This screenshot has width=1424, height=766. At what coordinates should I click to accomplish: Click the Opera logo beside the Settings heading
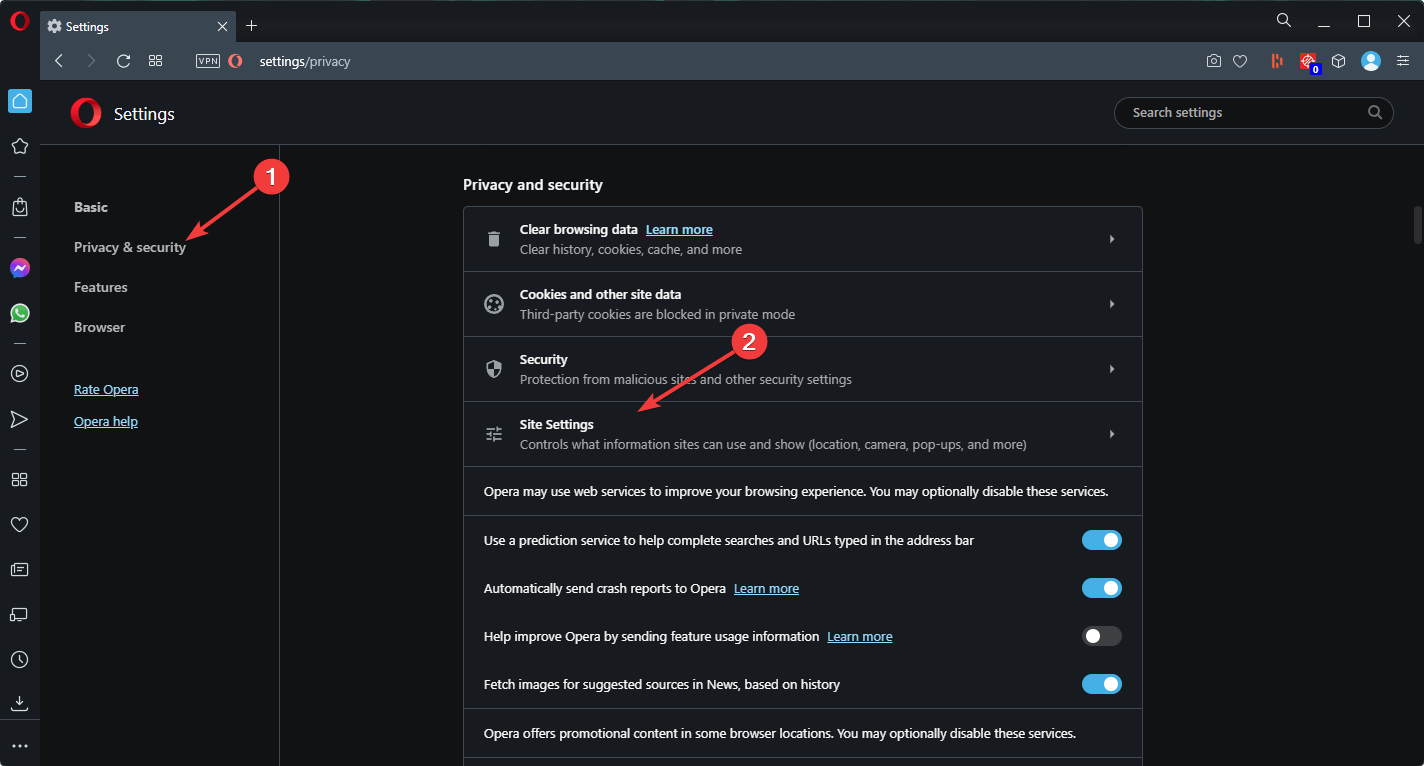point(86,113)
